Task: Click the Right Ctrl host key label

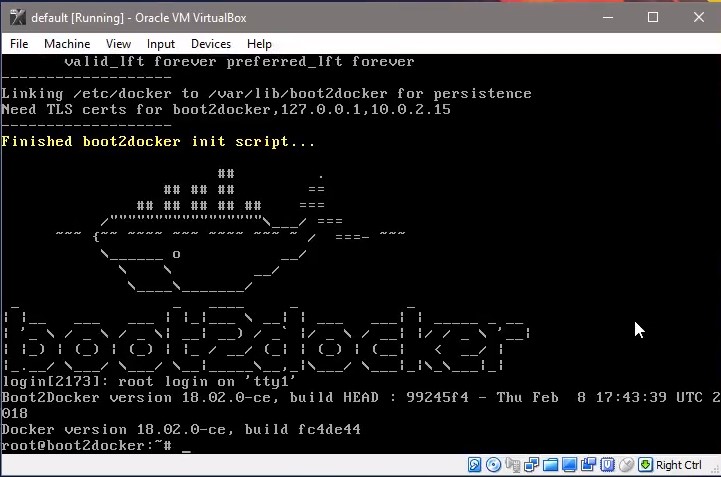Action: coord(679,465)
